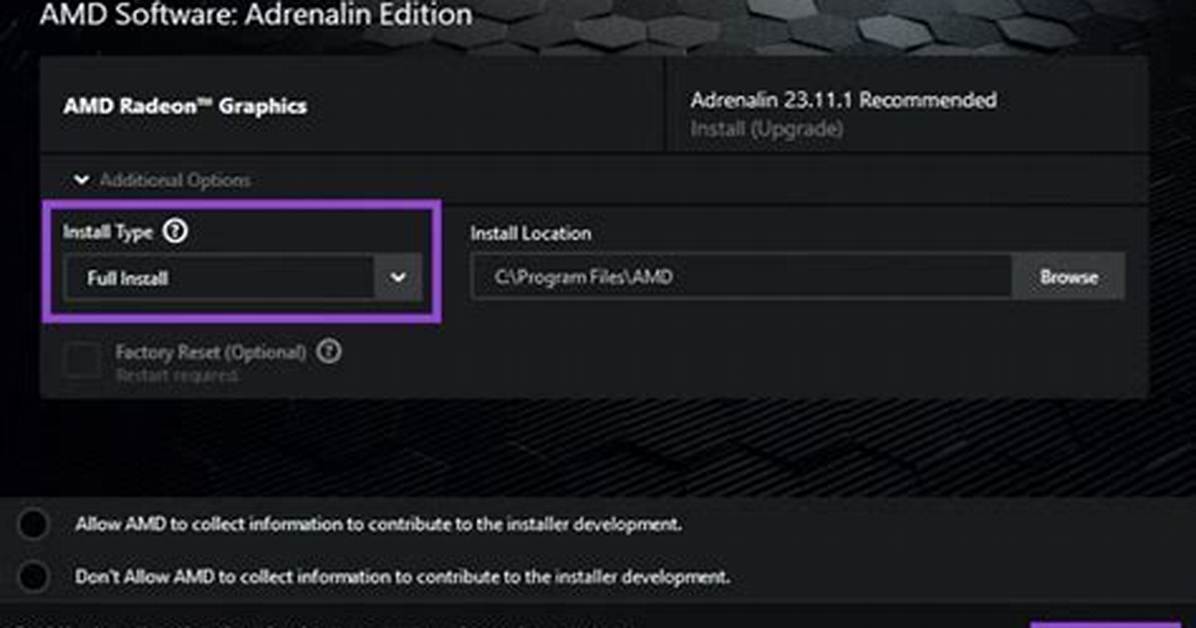Click the Browse button
Viewport: 1196px width, 628px height.
pyautogui.click(x=1069, y=276)
